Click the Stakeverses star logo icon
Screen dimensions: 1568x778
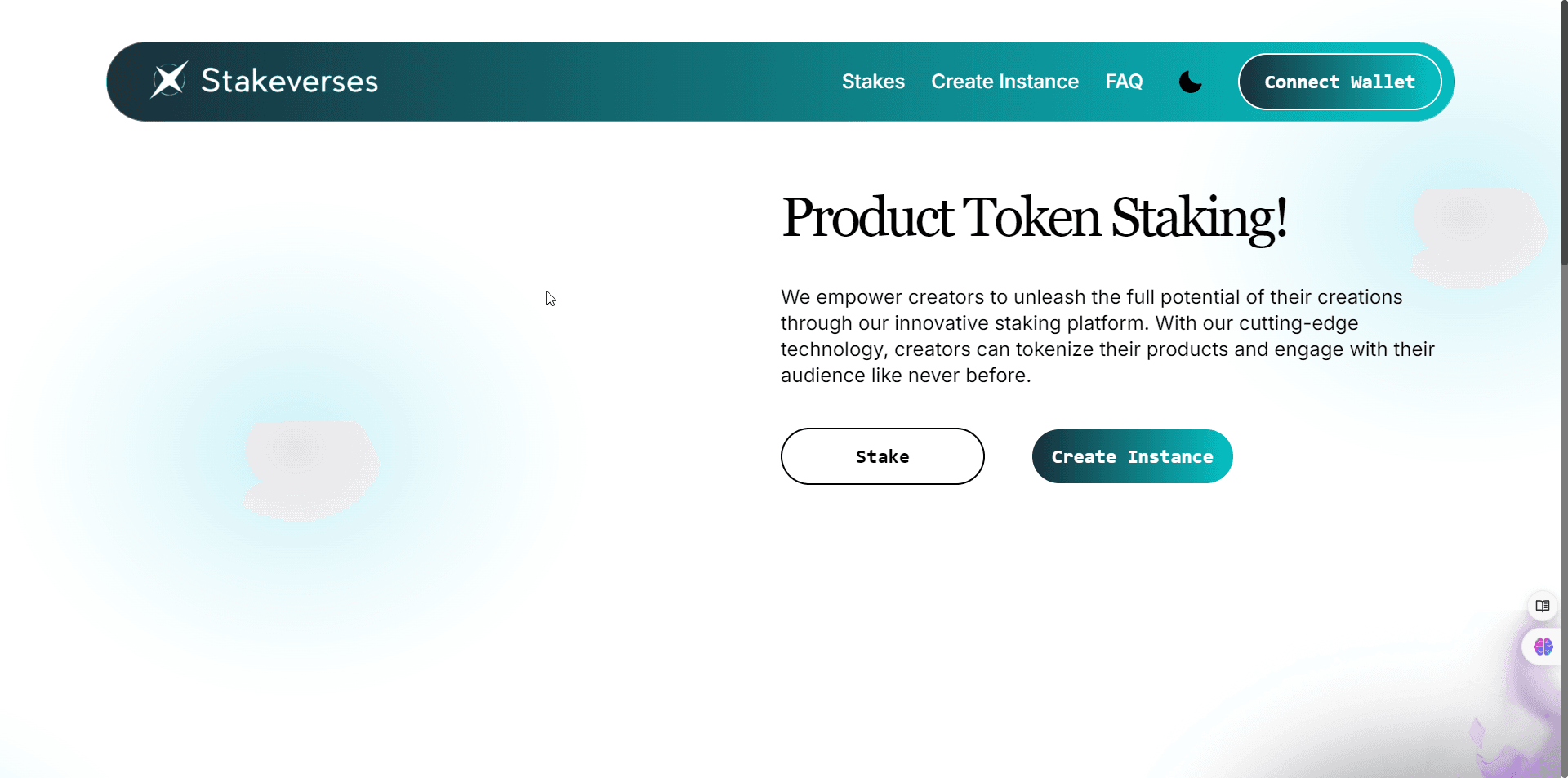point(169,80)
